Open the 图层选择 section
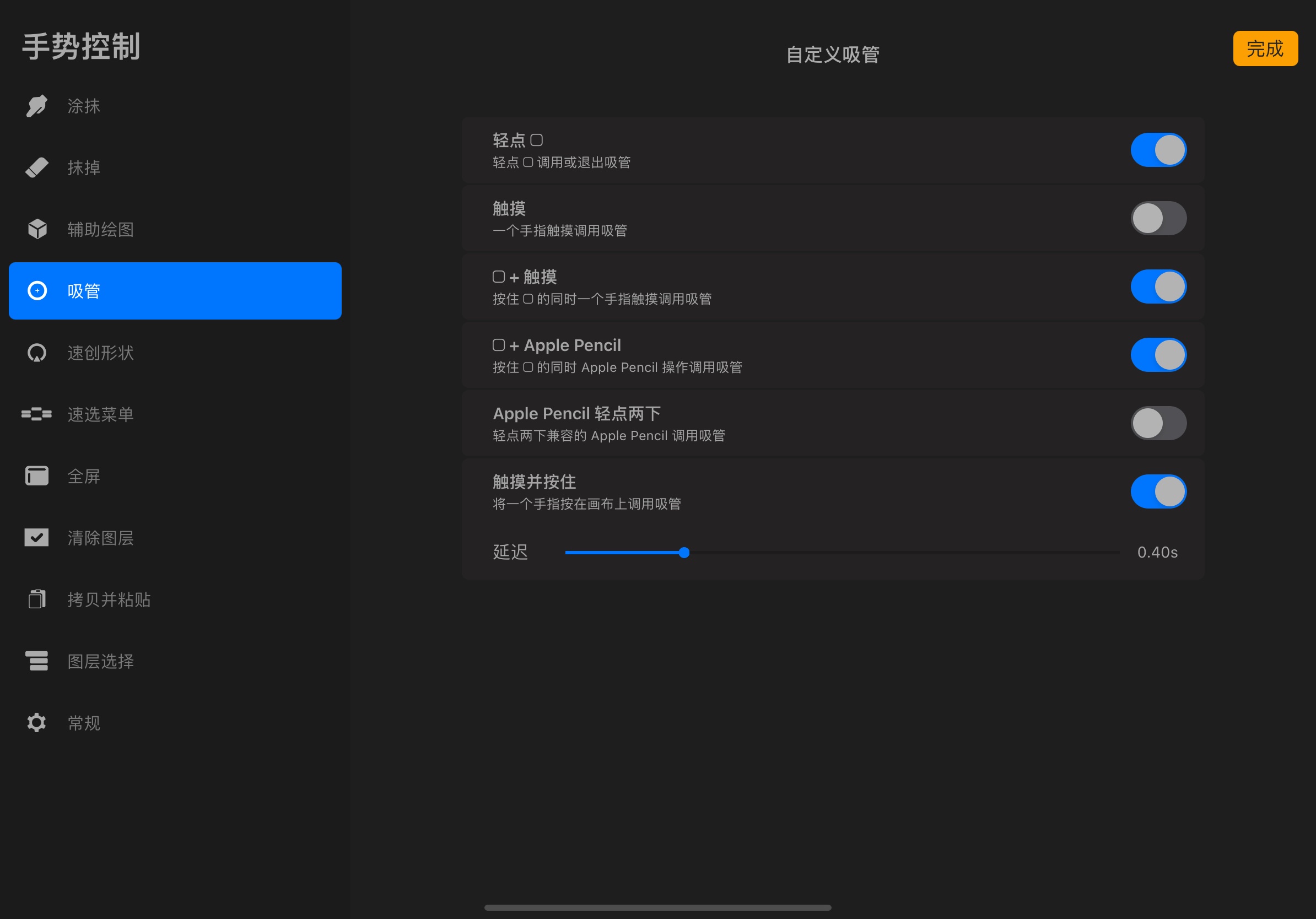This screenshot has height=919, width=1316. pos(175,661)
